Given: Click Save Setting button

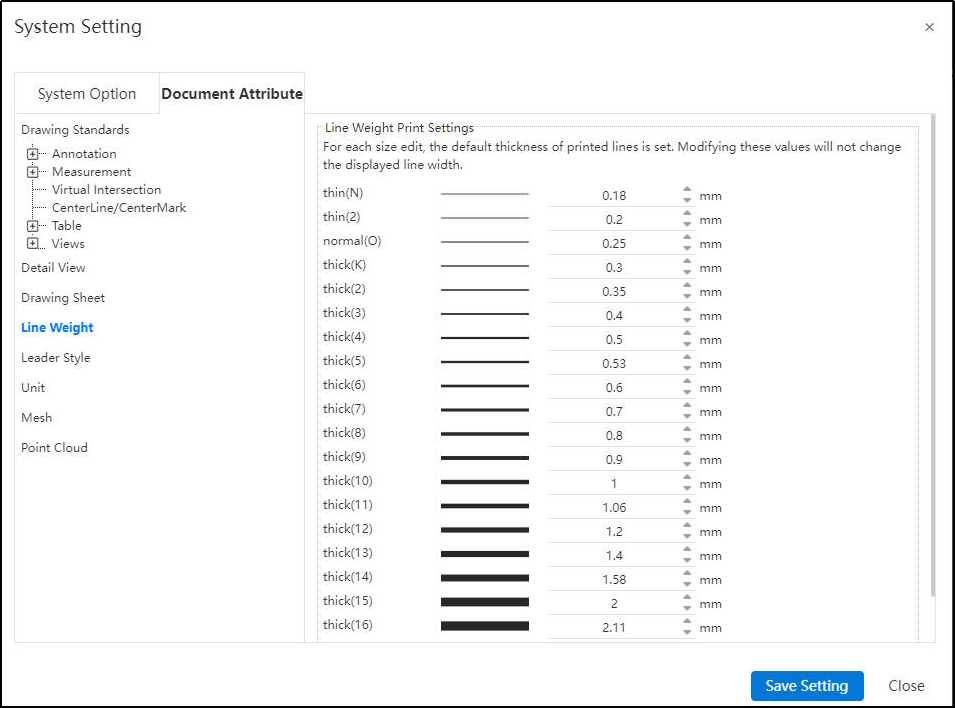Looking at the screenshot, I should tap(807, 686).
